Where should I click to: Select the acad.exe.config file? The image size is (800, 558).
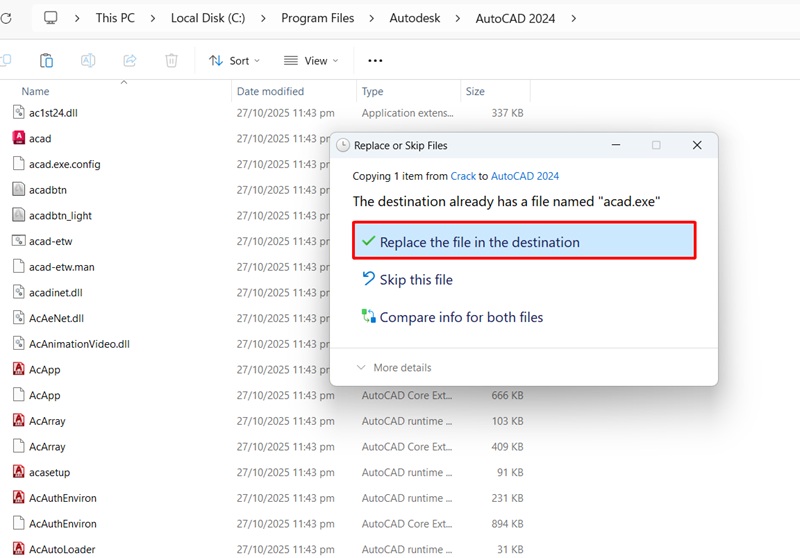(64, 164)
